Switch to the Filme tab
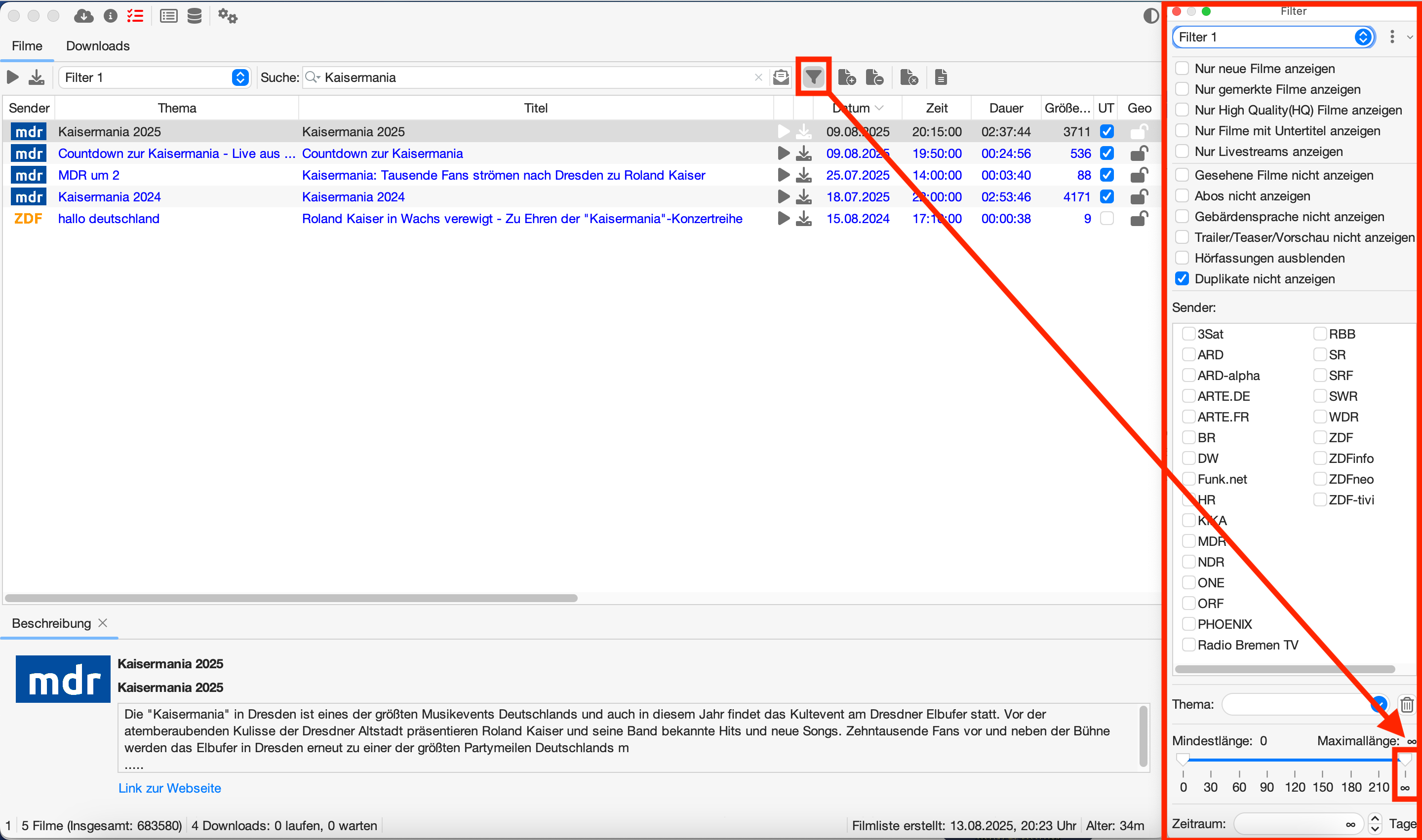The image size is (1422, 840). (27, 46)
